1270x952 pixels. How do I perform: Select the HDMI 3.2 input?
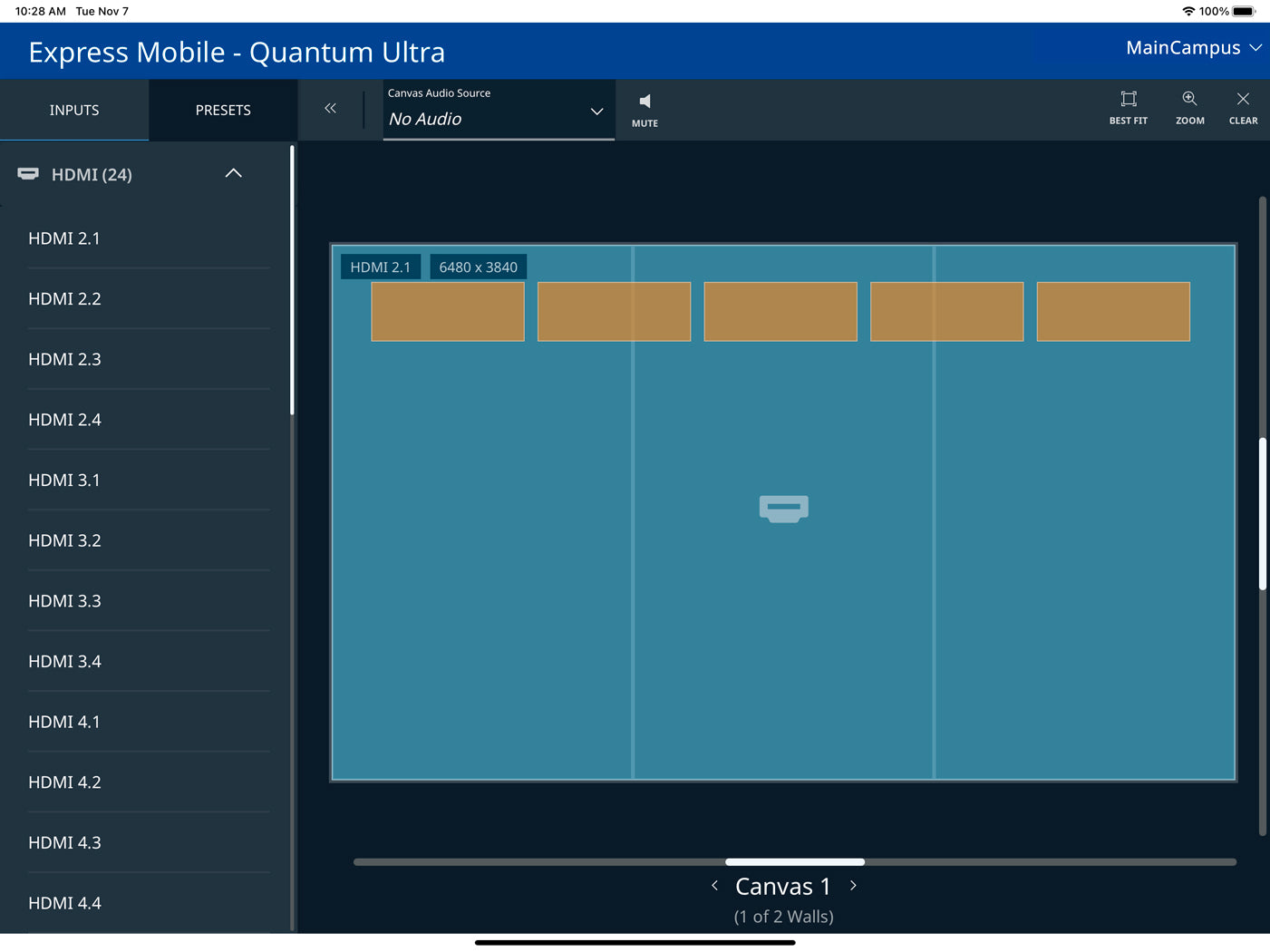(x=149, y=540)
